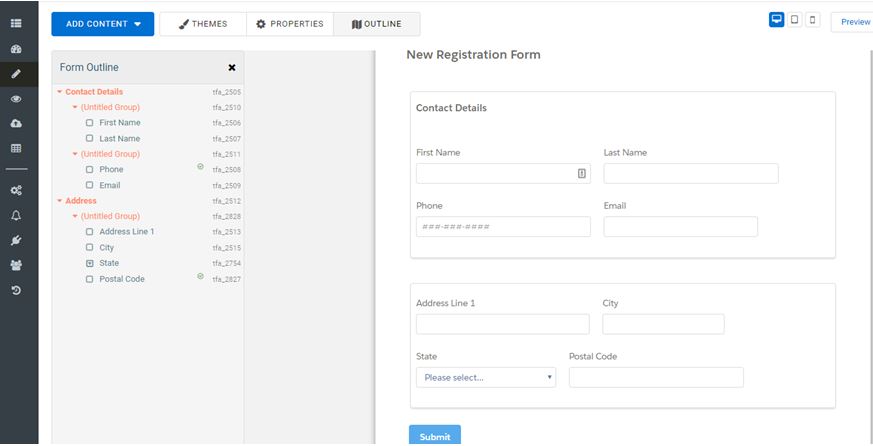Open the Add Content dropdown
Viewport: 873px width, 446px height.
pos(102,24)
